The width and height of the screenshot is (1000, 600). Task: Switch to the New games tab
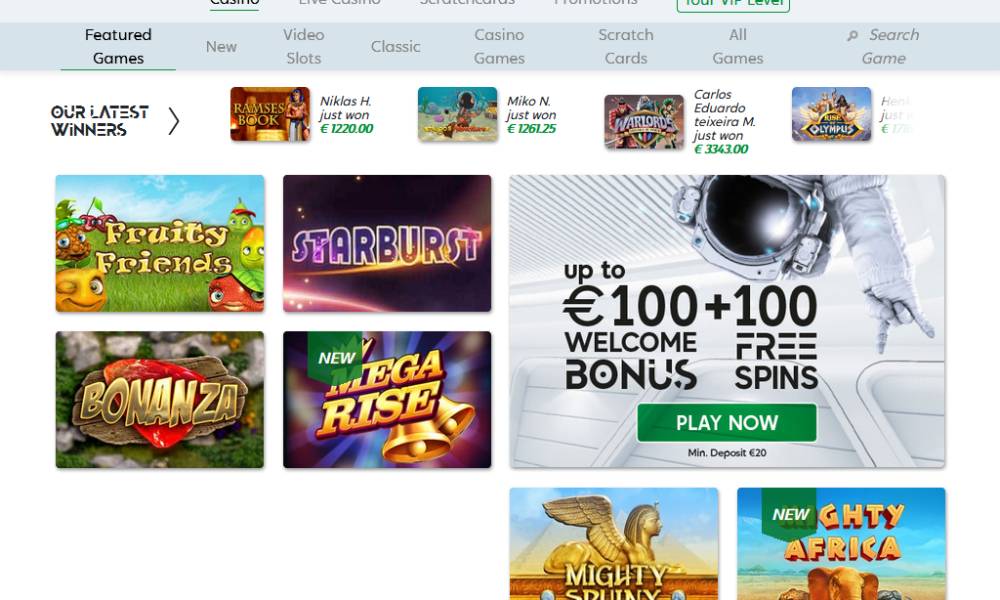221,47
